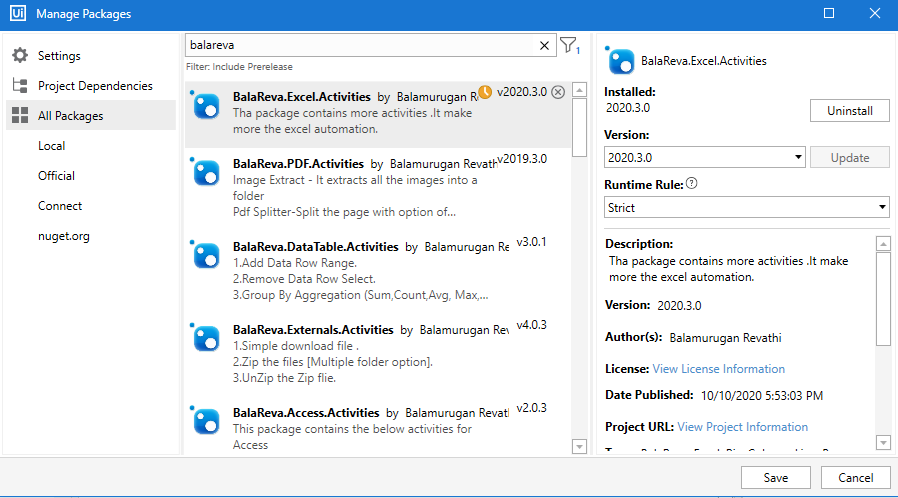Click the BalaReva.DataTable.Activities package icon
This screenshot has width=898, height=498.
pyautogui.click(x=206, y=255)
